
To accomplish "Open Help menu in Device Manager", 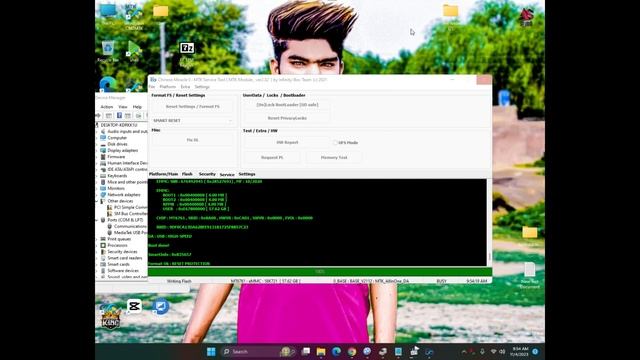I will click(x=137, y=107).
